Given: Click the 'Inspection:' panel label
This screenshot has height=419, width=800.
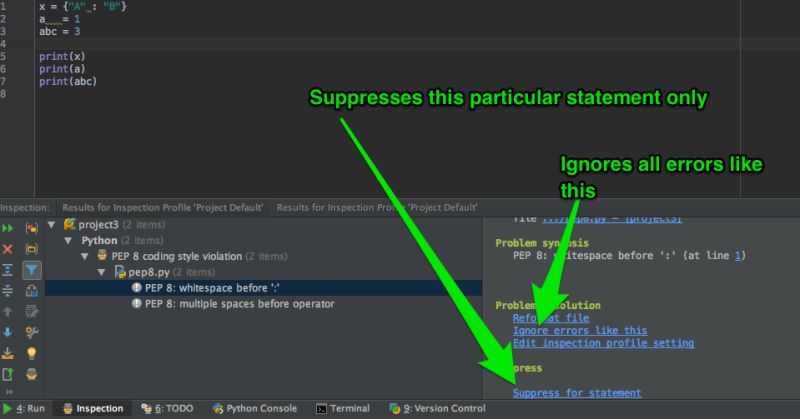Looking at the screenshot, I should [25, 208].
